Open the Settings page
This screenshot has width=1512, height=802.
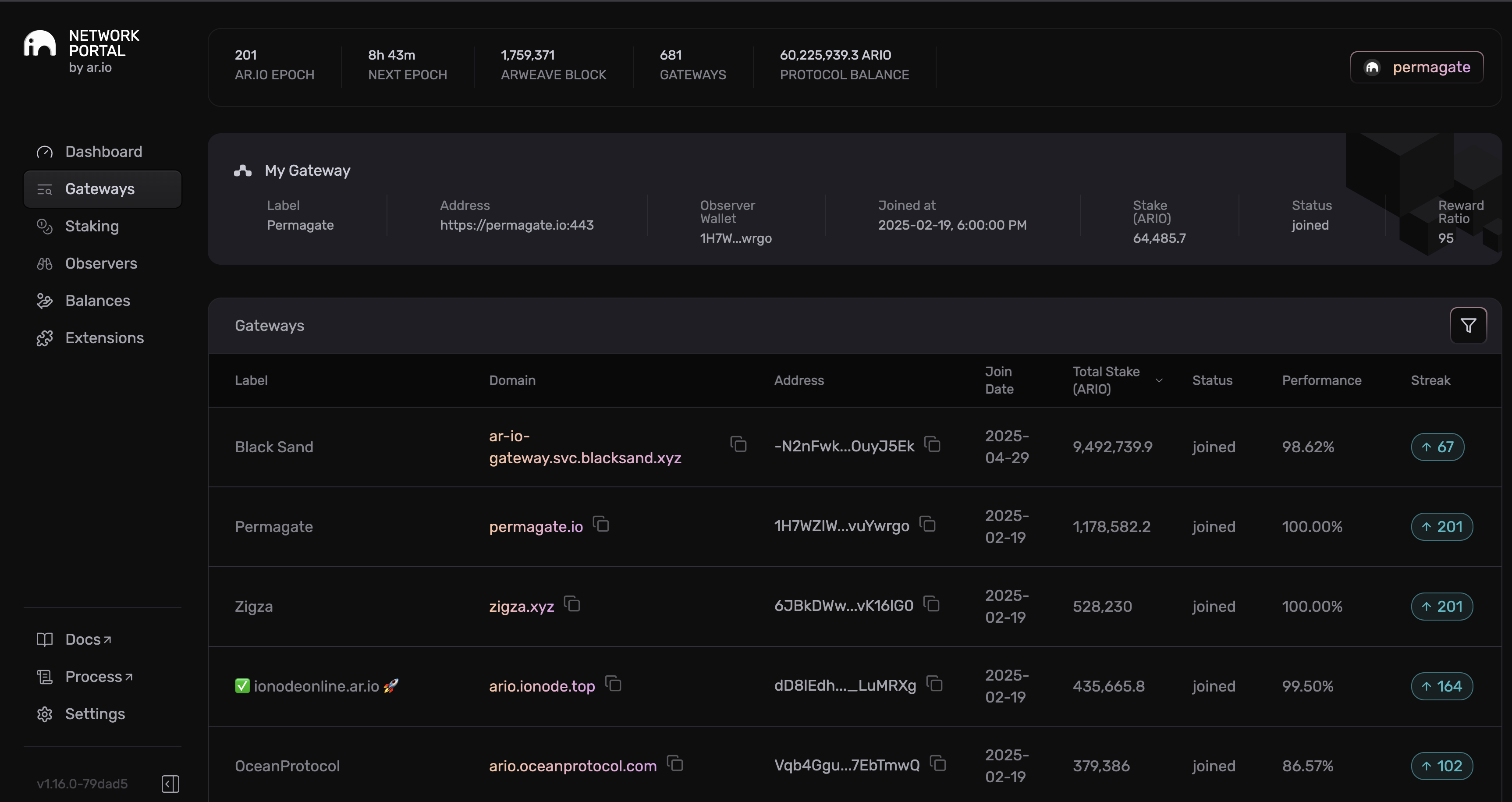point(95,714)
